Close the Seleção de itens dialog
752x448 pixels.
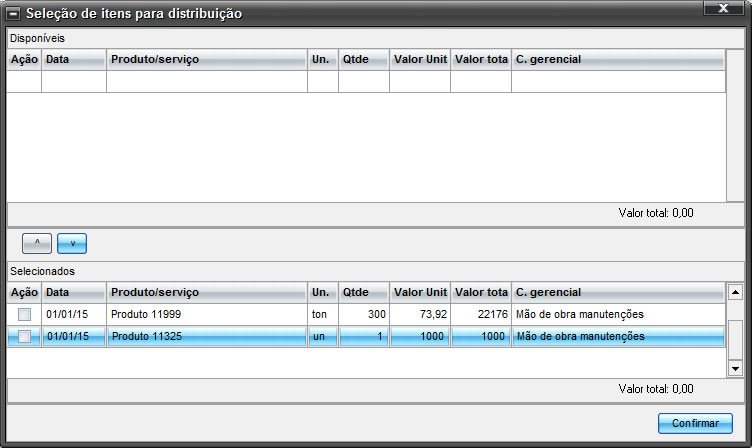click(723, 8)
